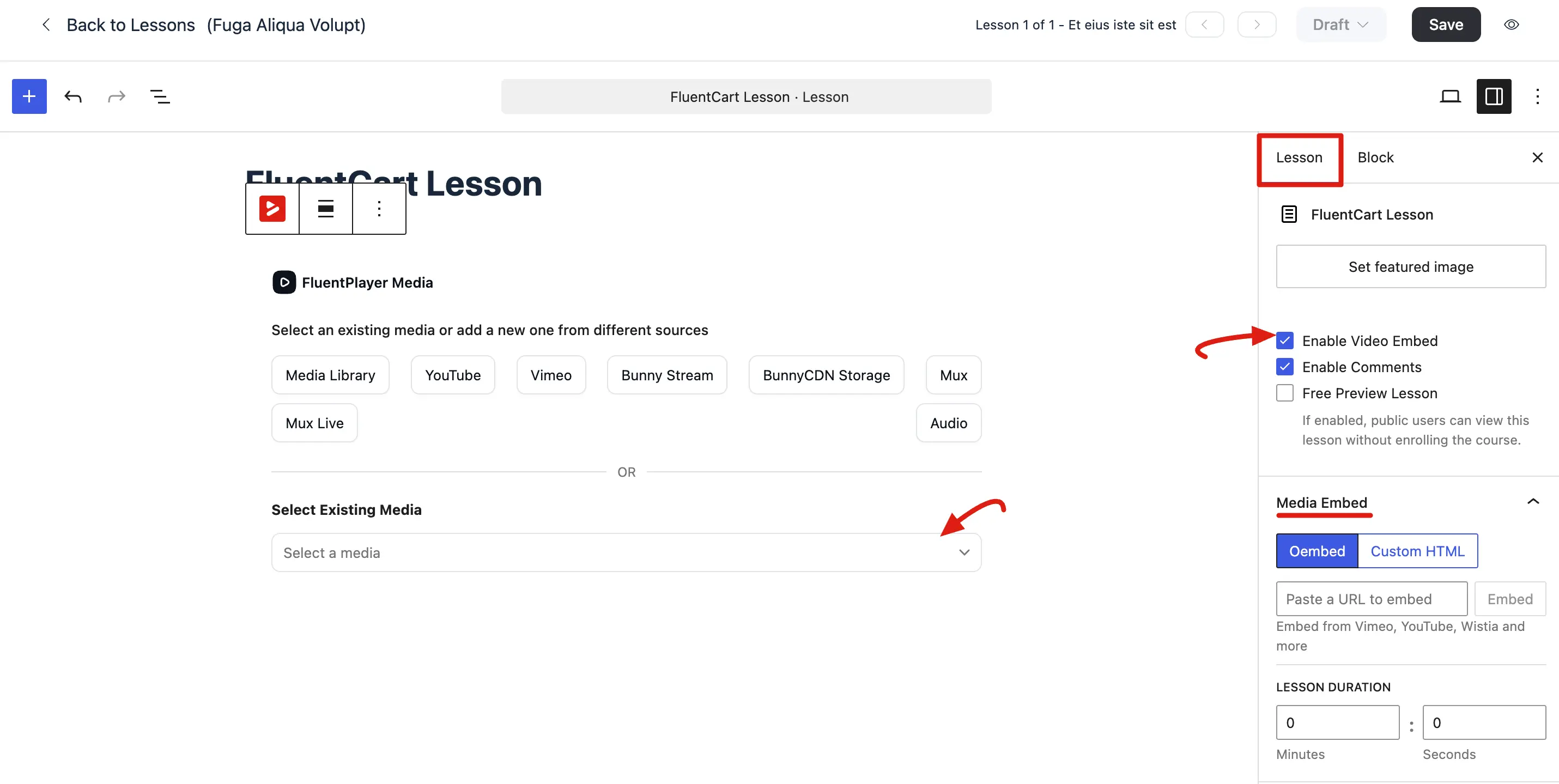Redo the last undone change
Image resolution: width=1559 pixels, height=784 pixels.
click(x=116, y=96)
